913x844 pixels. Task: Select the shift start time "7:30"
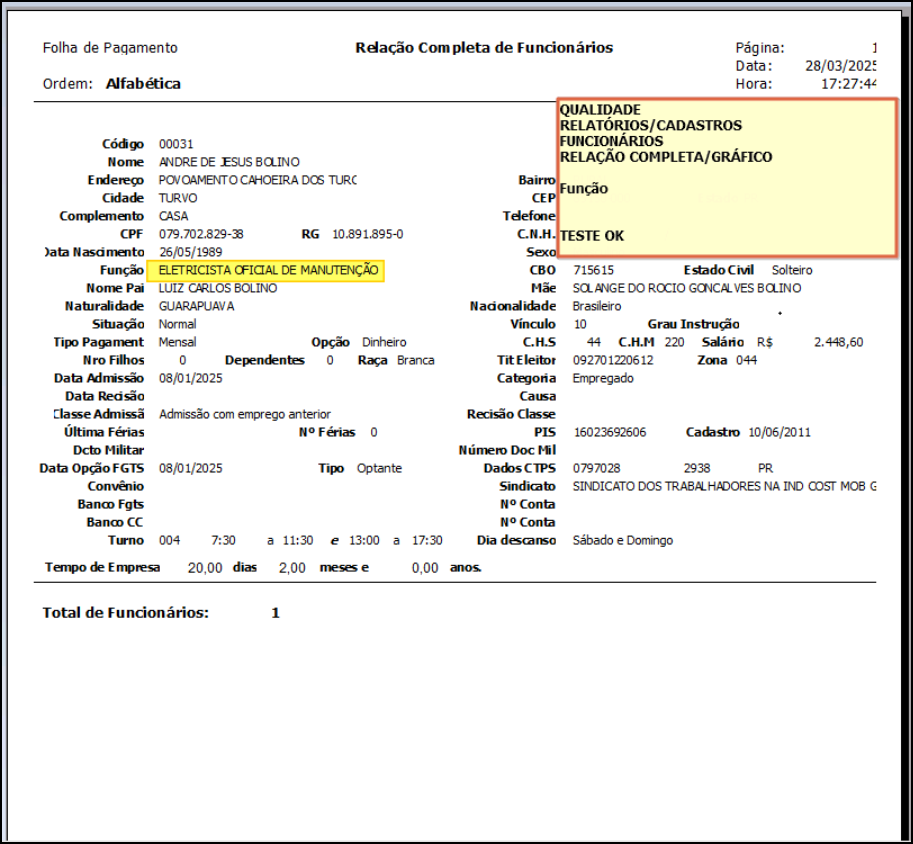(x=224, y=541)
